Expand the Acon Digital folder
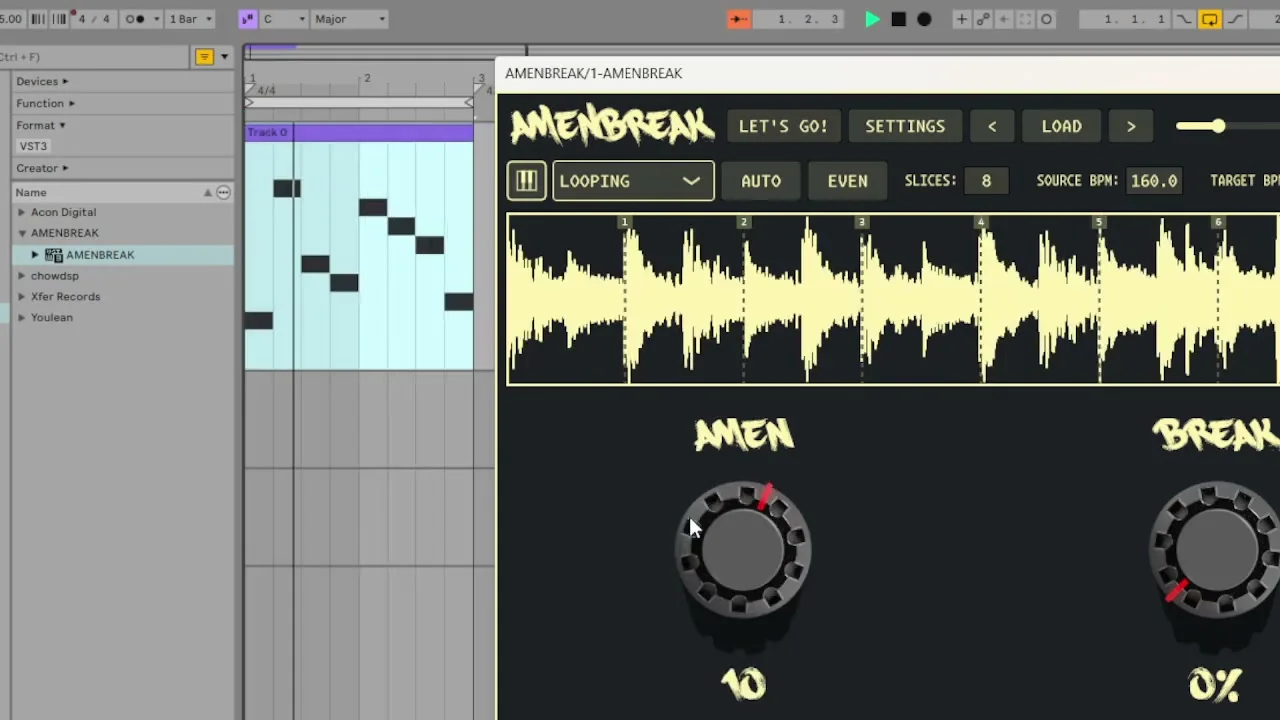 tap(21, 212)
